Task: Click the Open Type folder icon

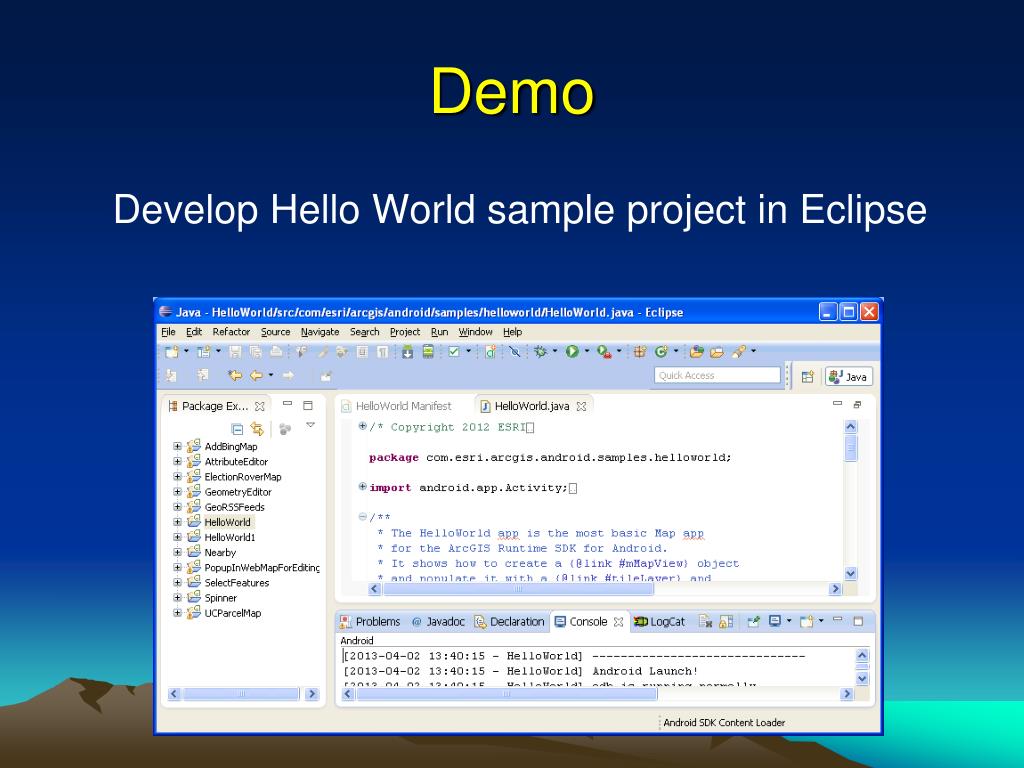Action: point(696,352)
